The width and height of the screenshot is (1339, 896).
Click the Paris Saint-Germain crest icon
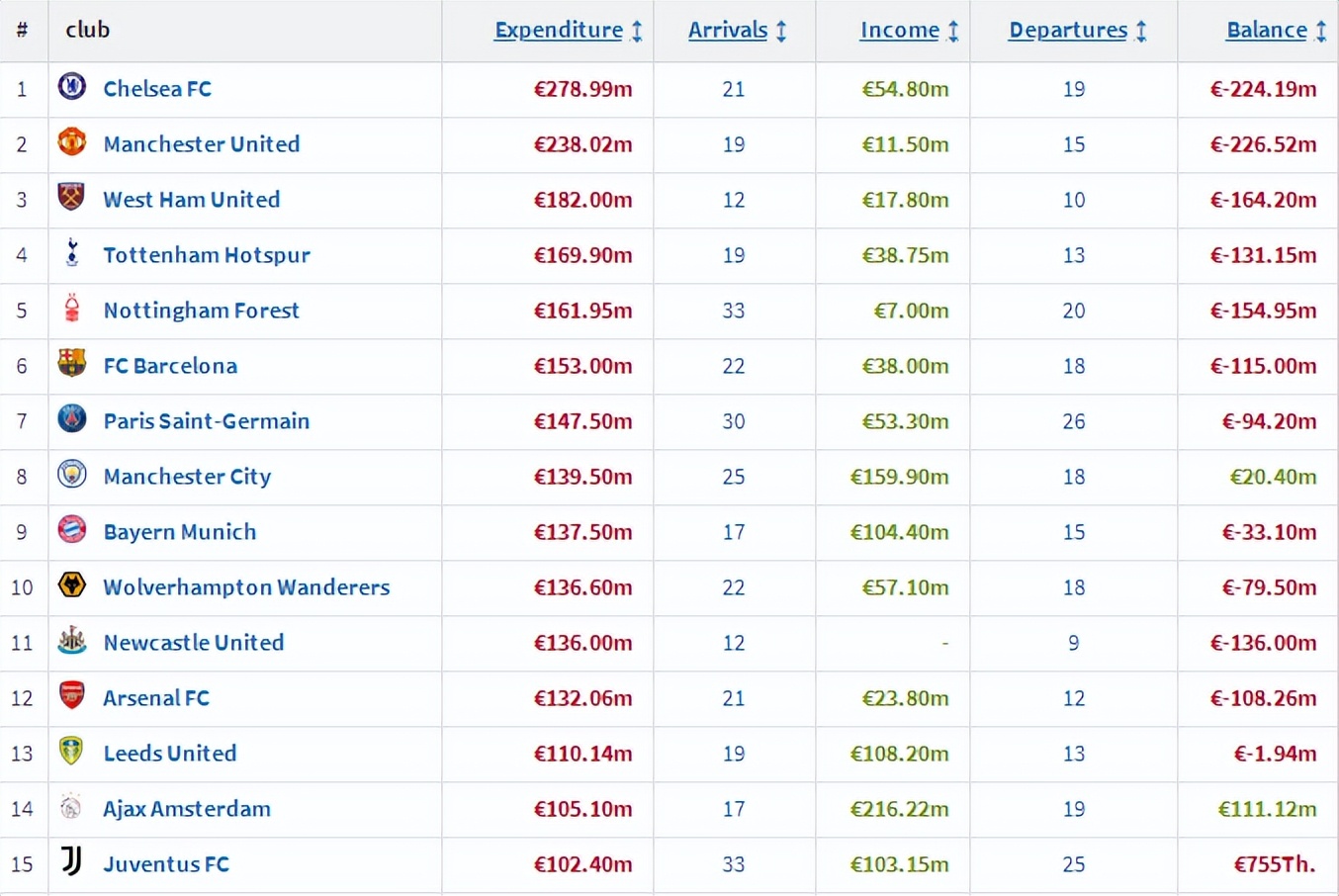[71, 419]
